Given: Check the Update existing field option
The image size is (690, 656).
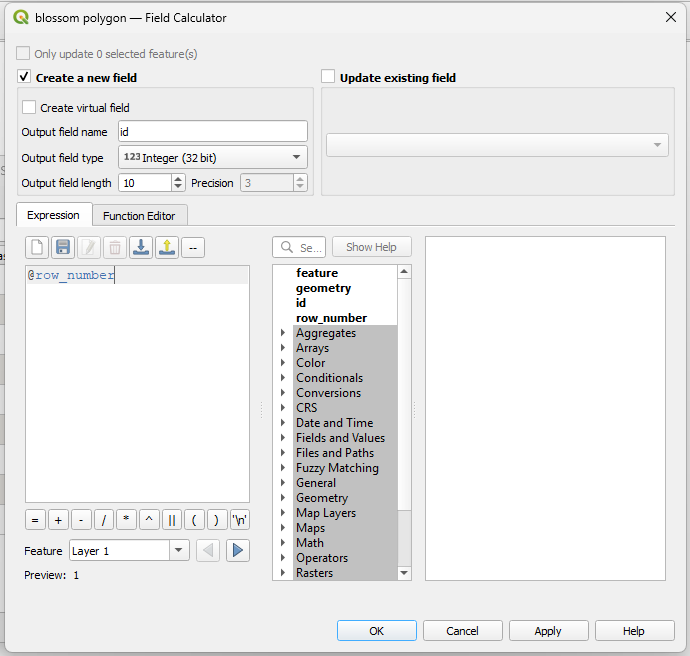Looking at the screenshot, I should tap(328, 77).
